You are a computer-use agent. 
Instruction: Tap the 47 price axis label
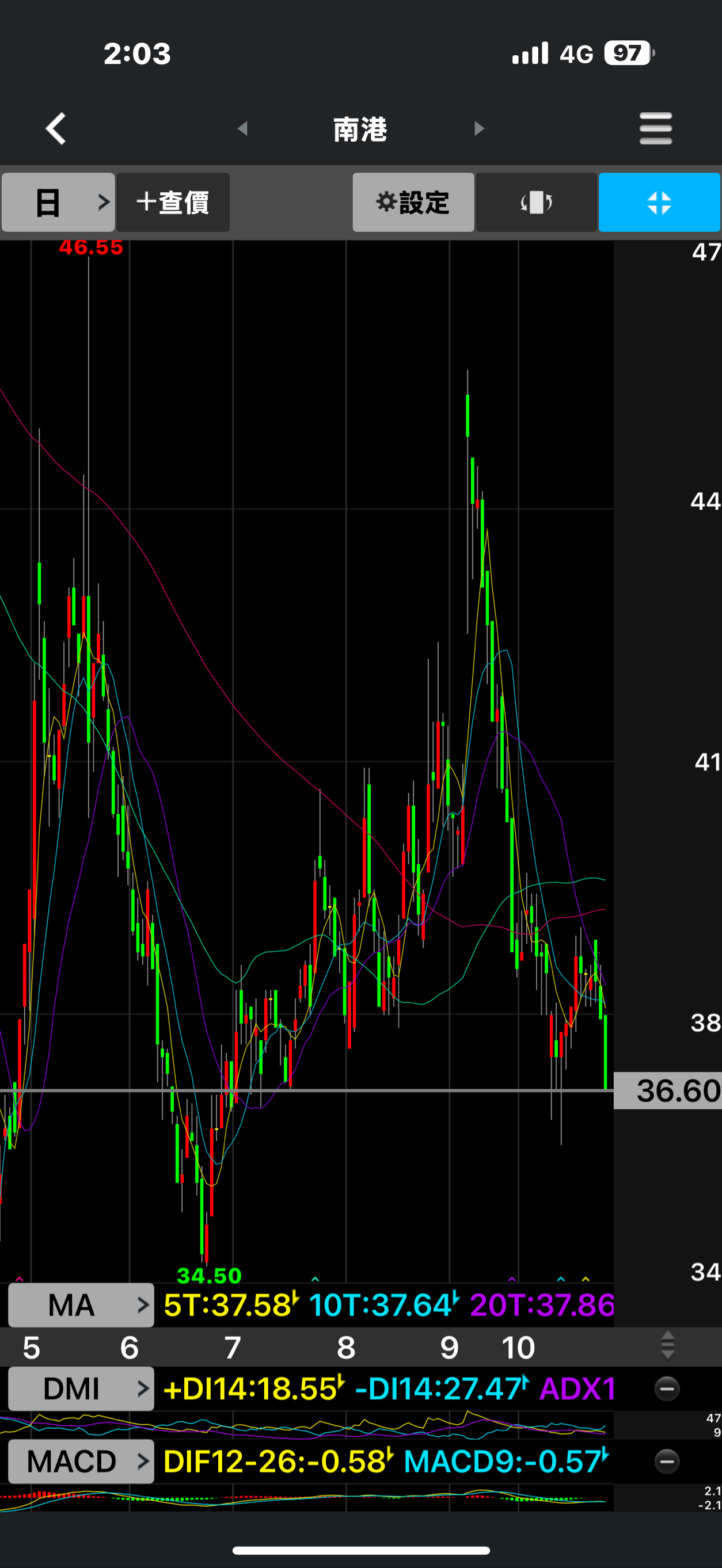coord(707,251)
